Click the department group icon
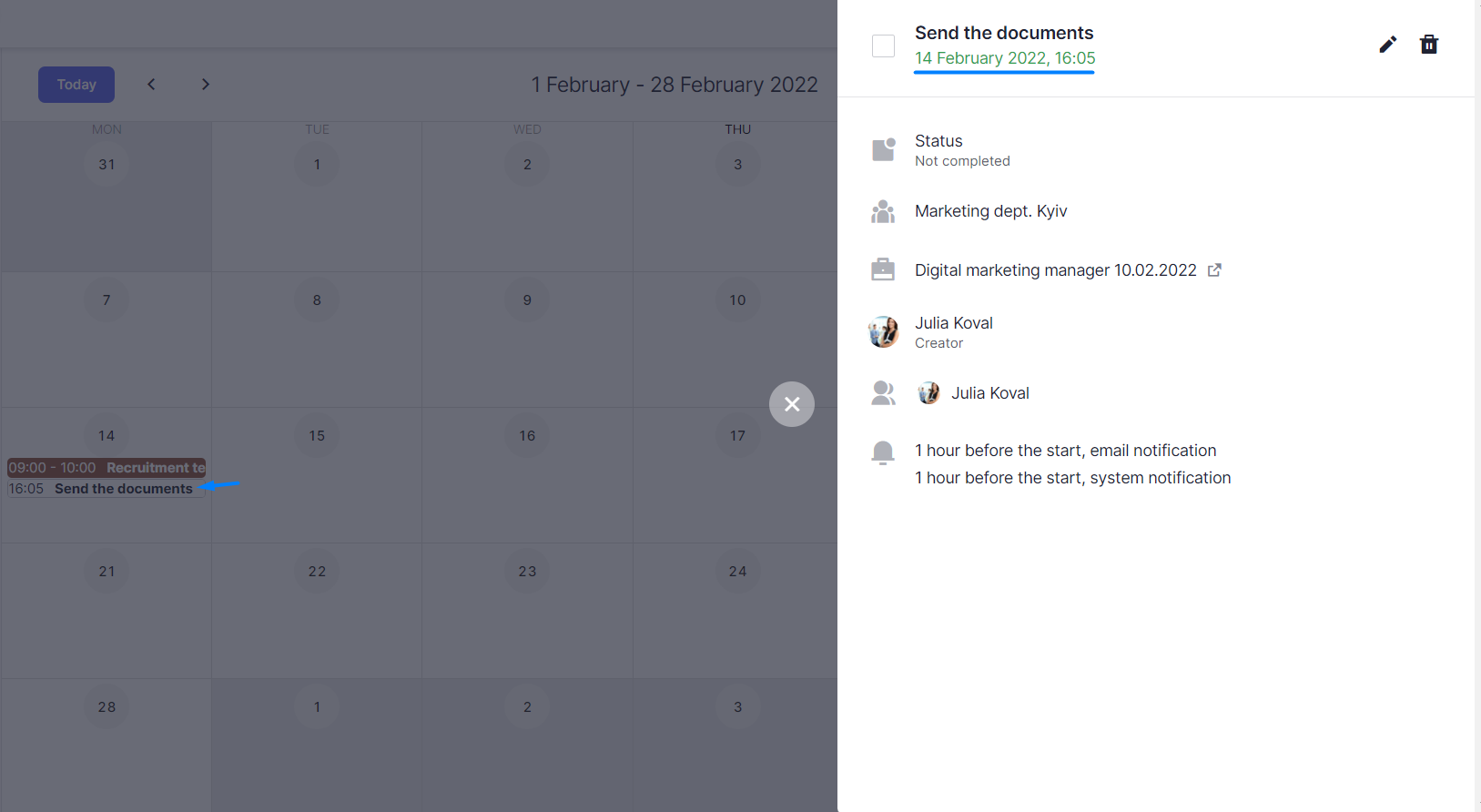 coord(883,212)
